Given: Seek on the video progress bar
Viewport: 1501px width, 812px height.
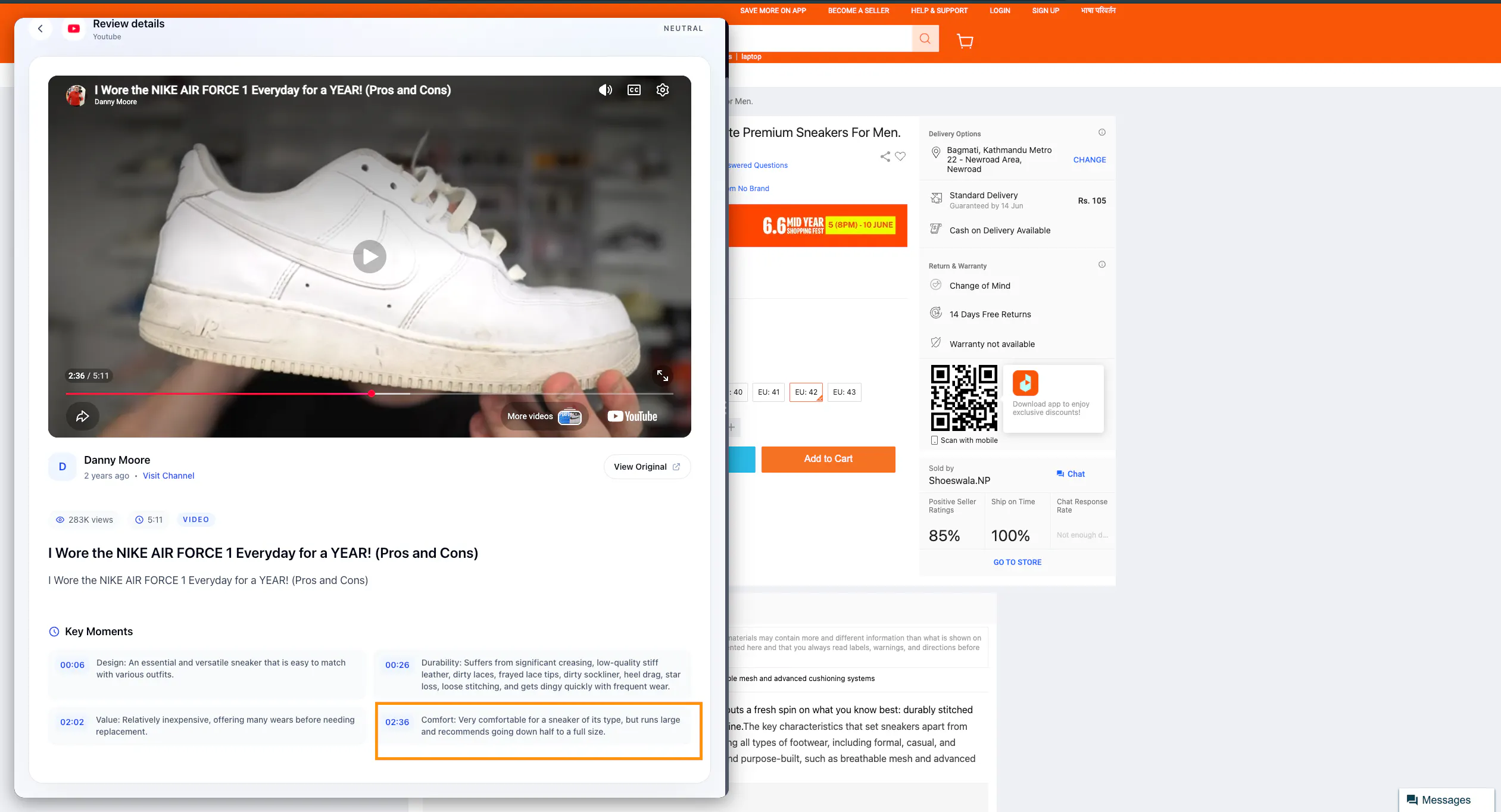Looking at the screenshot, I should 370,393.
